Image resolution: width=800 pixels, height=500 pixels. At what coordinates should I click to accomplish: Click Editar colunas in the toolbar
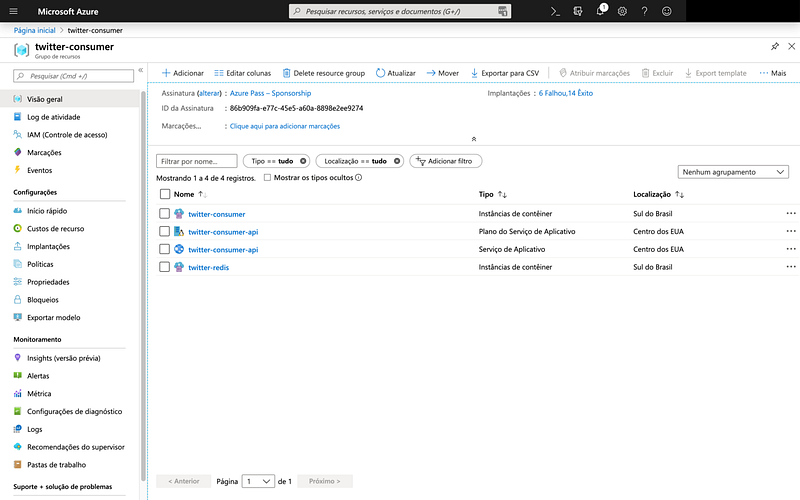[243, 73]
